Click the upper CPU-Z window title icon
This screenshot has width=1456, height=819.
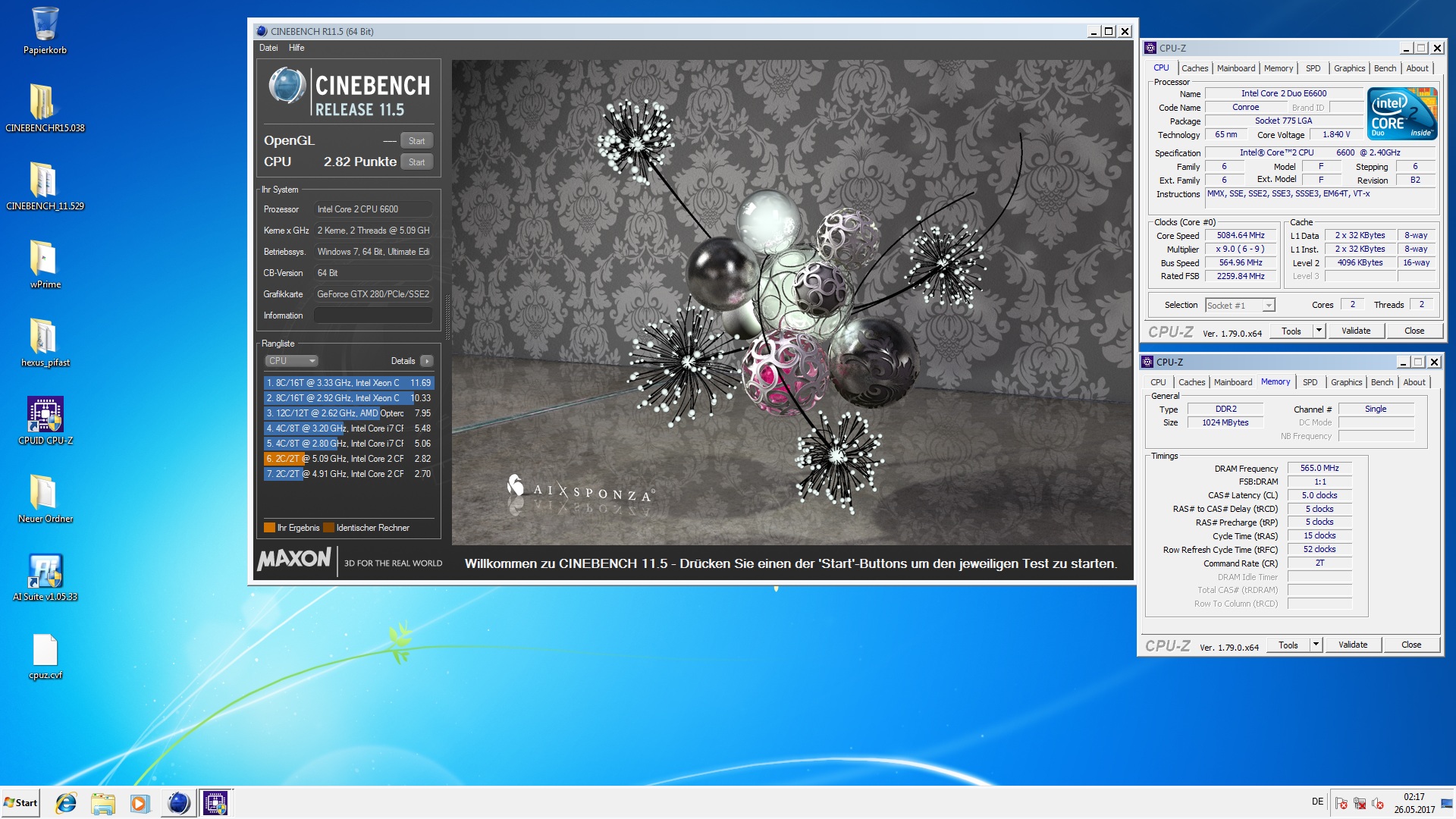click(1150, 48)
